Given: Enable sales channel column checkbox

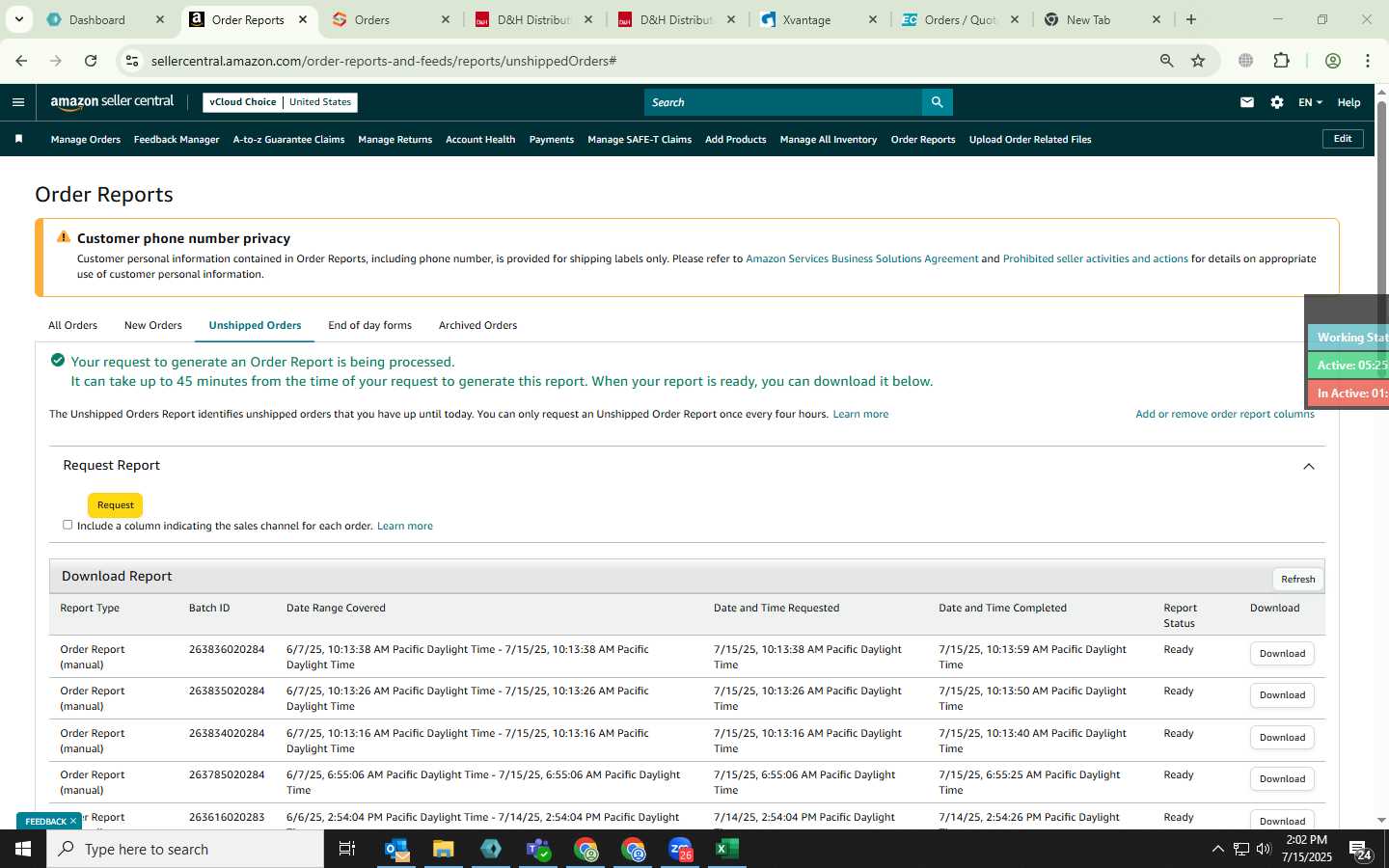Looking at the screenshot, I should pyautogui.click(x=68, y=525).
